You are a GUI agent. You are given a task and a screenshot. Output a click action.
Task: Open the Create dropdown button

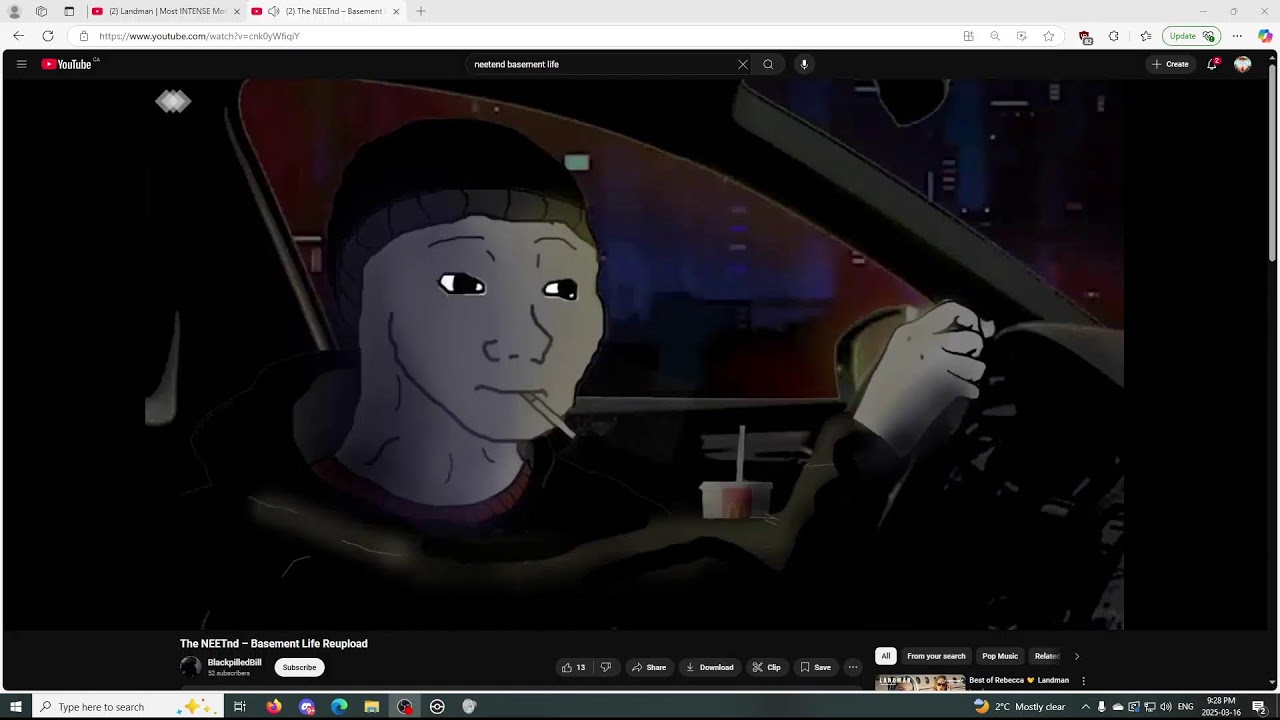[x=1170, y=64]
